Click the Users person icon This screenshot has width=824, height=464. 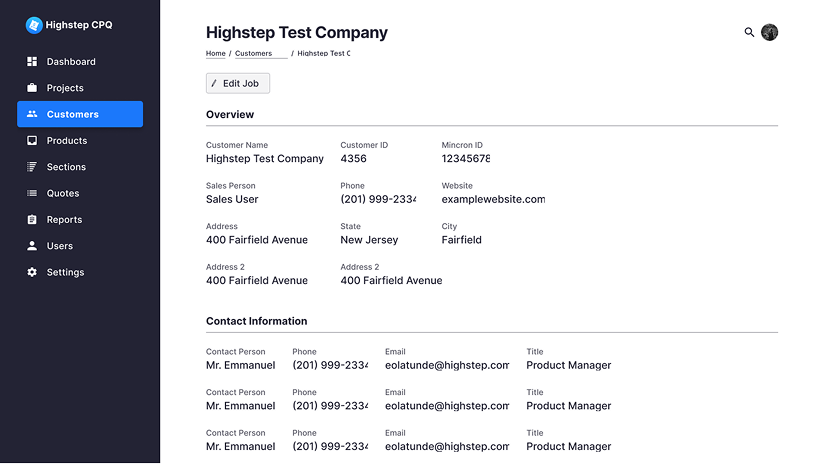[x=32, y=246]
